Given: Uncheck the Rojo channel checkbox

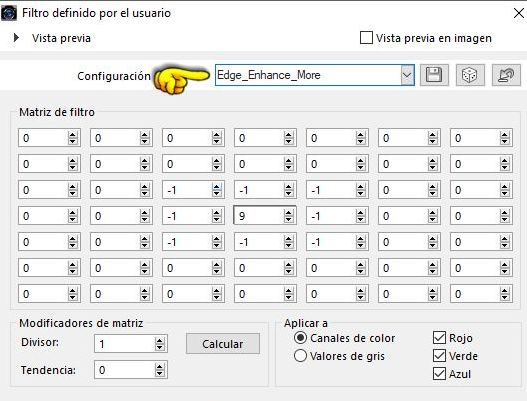Looking at the screenshot, I should click(439, 337).
